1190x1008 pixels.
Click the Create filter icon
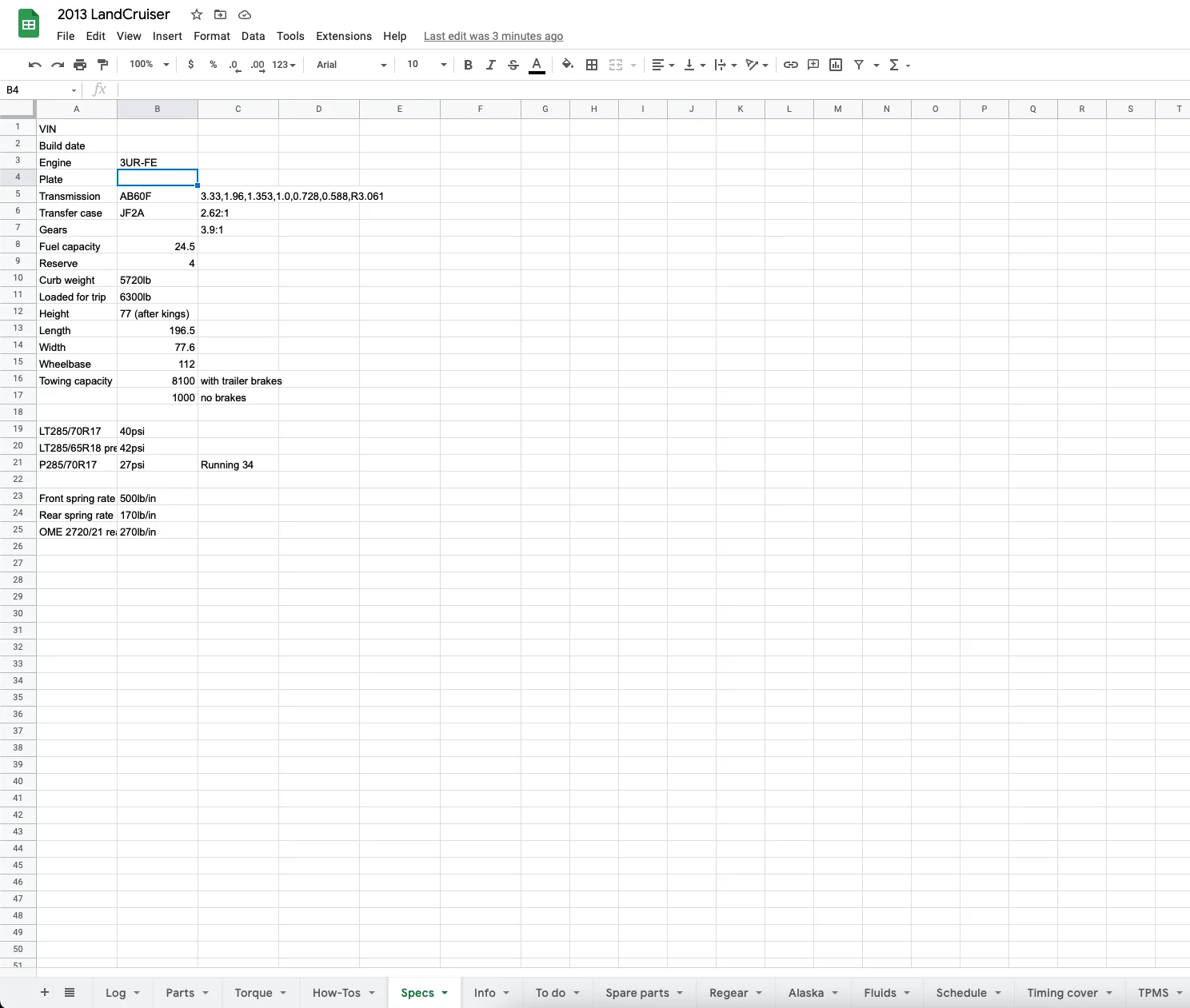click(859, 65)
